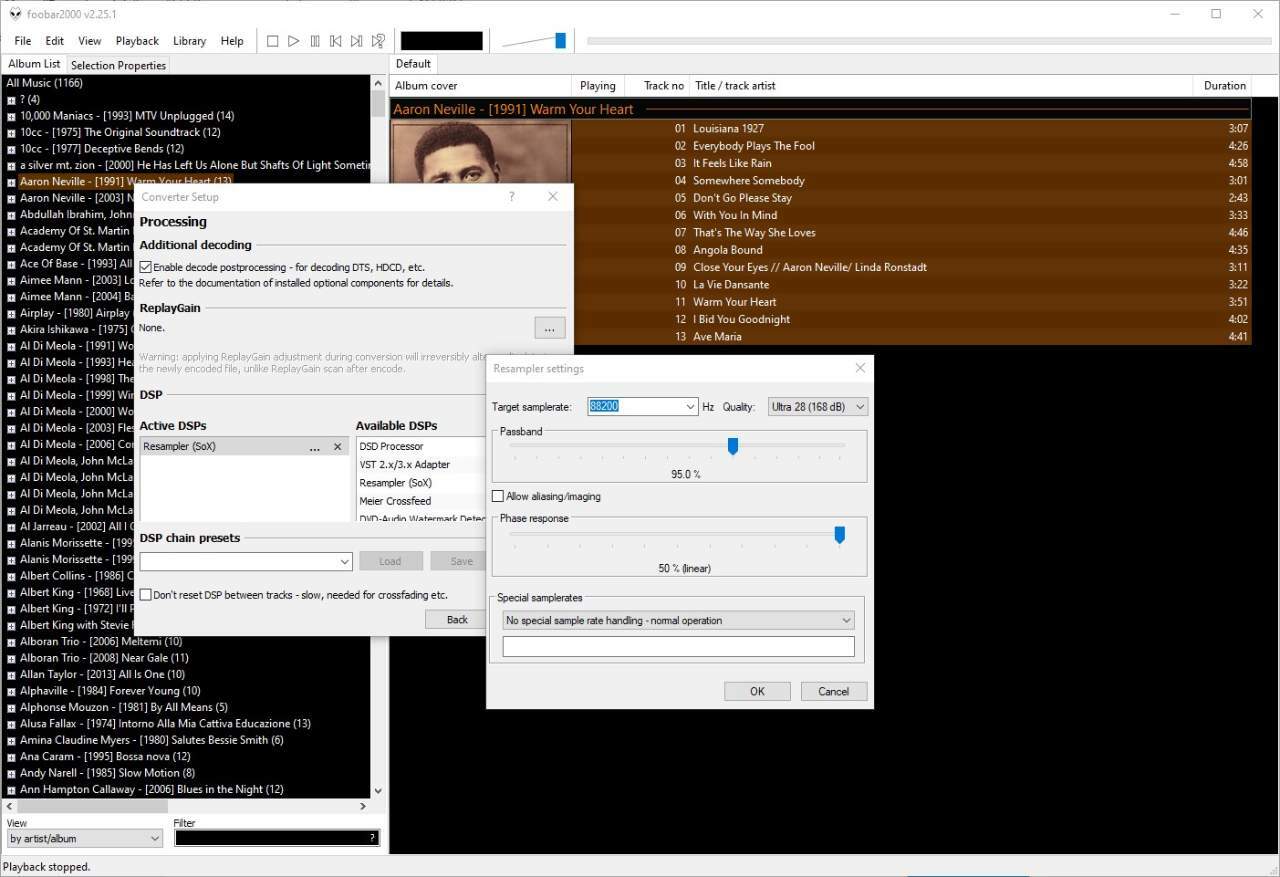The image size is (1280, 877).
Task: Check Don't reset DSP between tracks
Action: (x=146, y=595)
